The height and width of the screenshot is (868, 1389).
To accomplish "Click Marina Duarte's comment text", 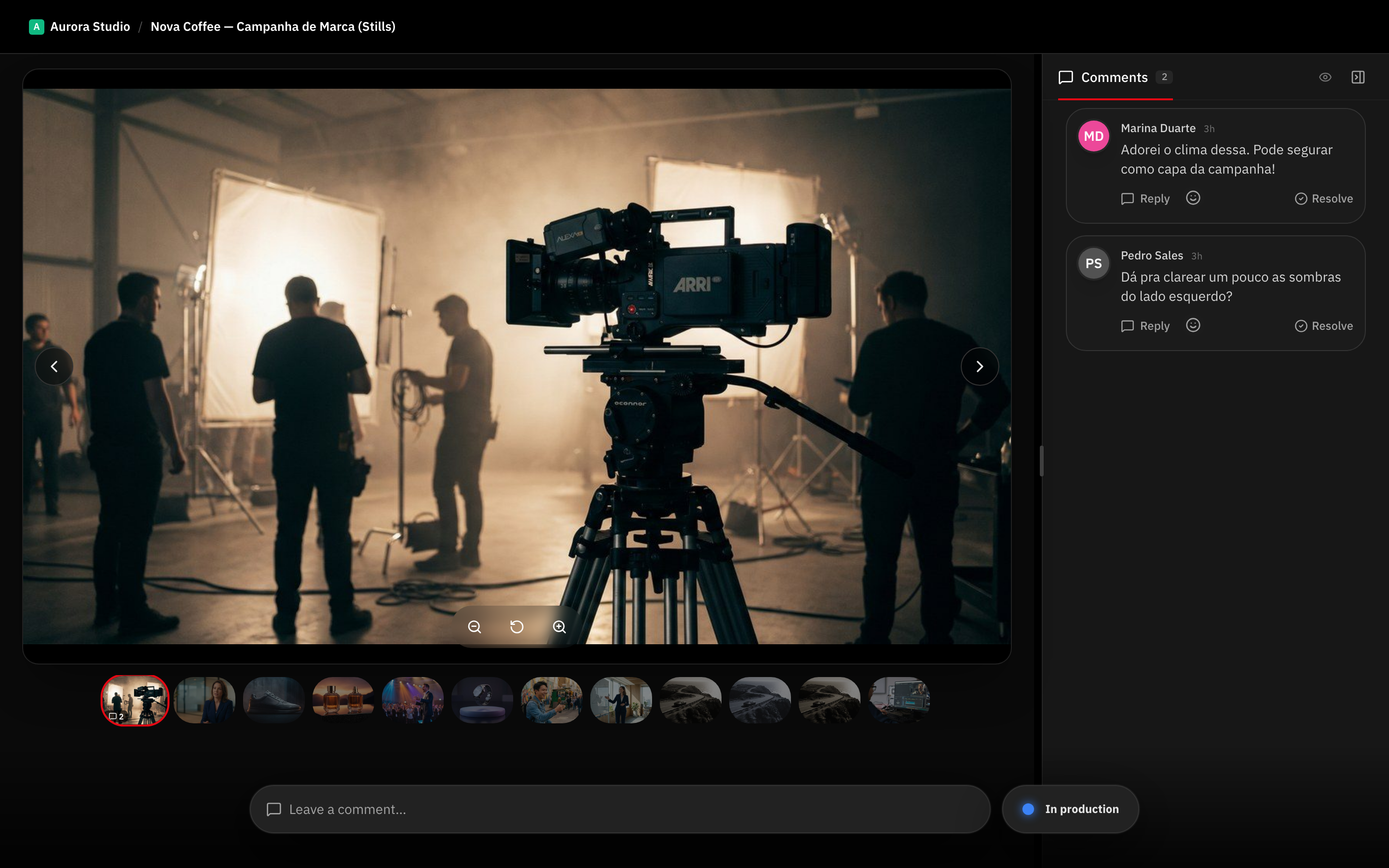I will tap(1226, 159).
